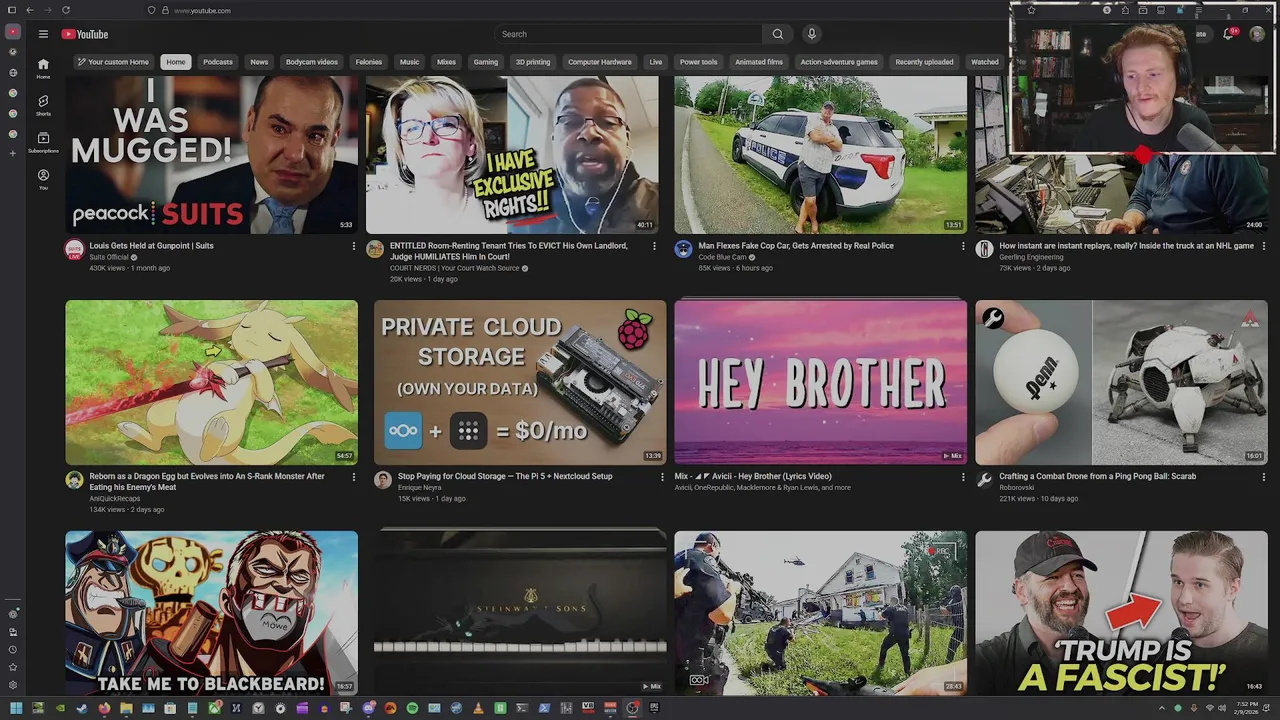This screenshot has height=720, width=1280.
Task: Start voice search with the microphone icon
Action: (812, 34)
